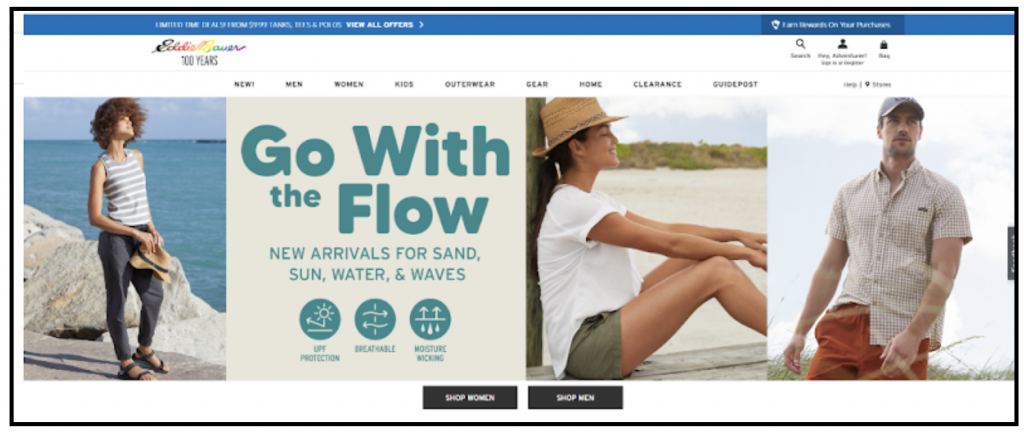Click Earn Rewards On Your Purchases banner

click(833, 25)
